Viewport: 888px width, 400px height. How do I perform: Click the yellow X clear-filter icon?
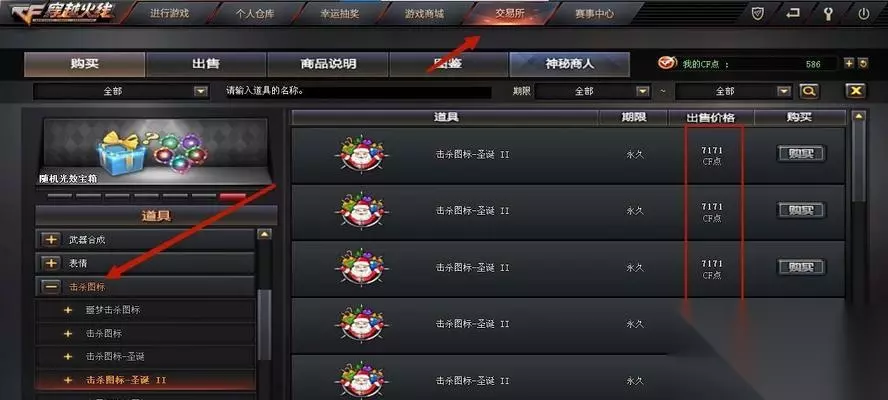pyautogui.click(x=855, y=91)
